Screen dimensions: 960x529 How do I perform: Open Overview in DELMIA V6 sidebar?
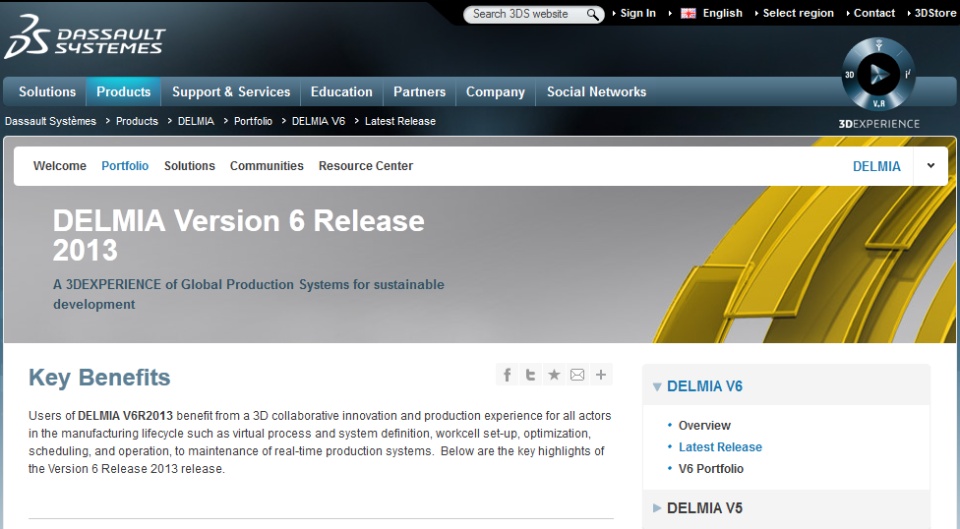[x=704, y=426]
